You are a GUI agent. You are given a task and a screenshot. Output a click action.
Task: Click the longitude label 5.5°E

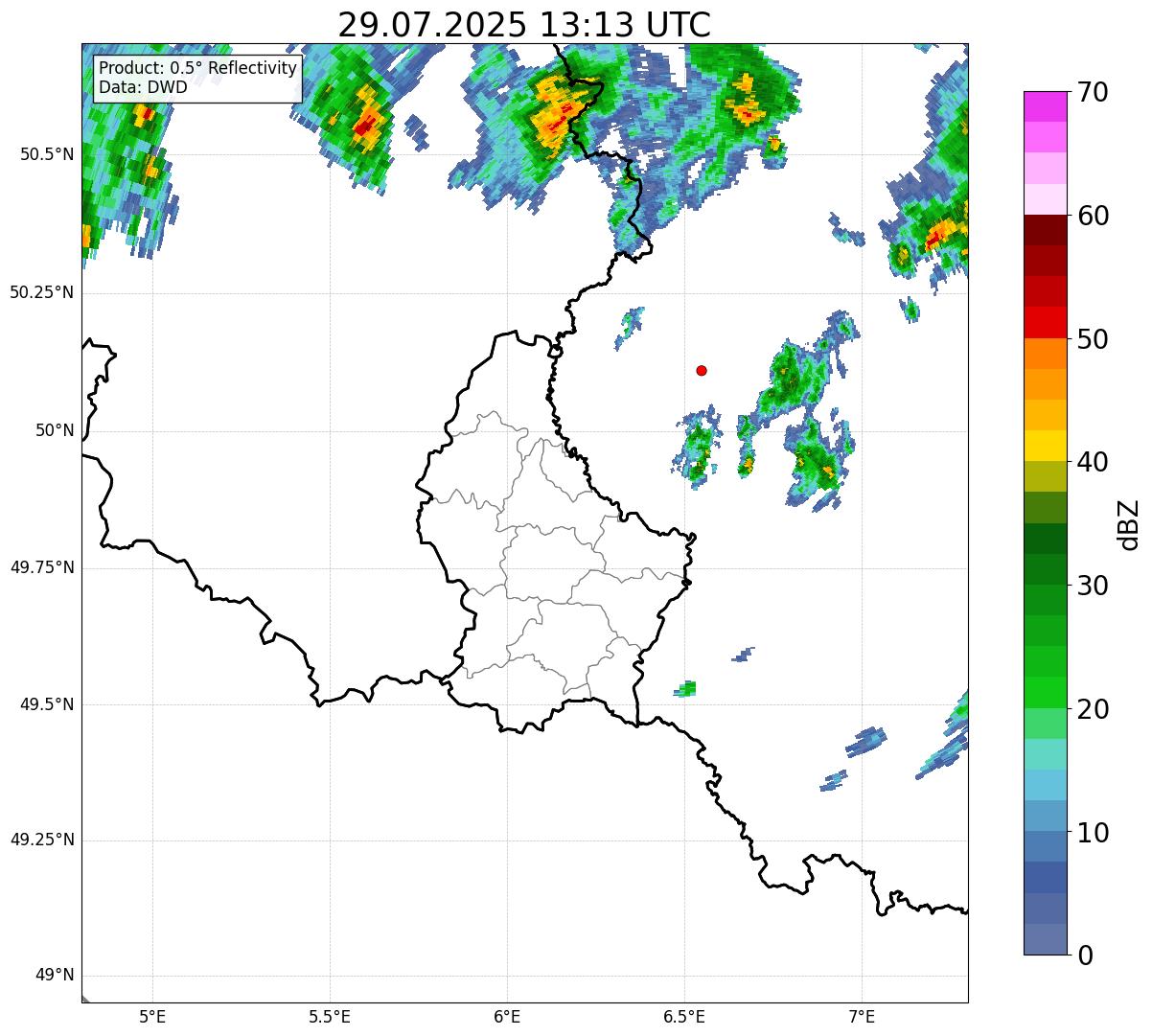(x=330, y=1017)
